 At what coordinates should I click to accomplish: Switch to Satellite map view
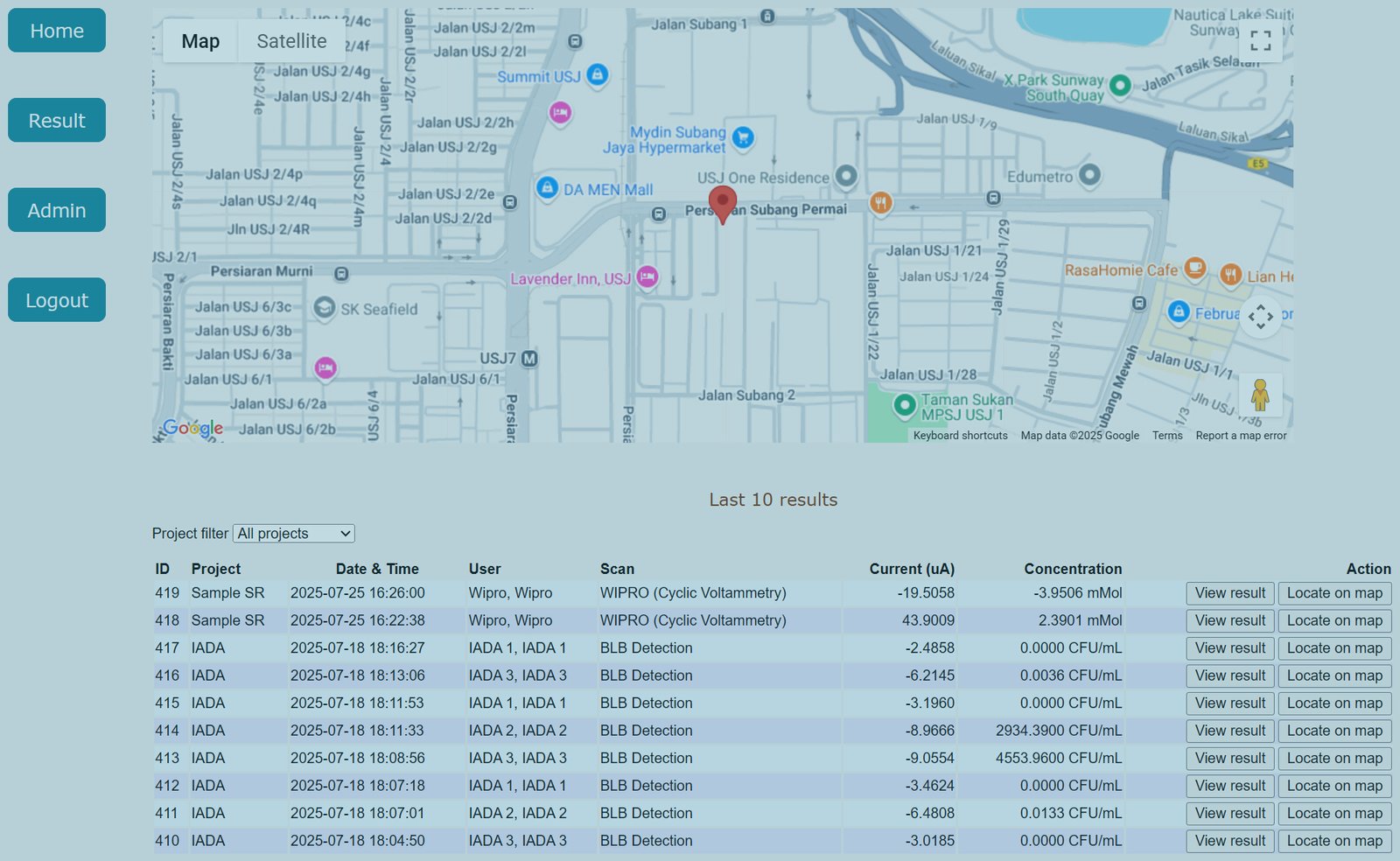[291, 41]
